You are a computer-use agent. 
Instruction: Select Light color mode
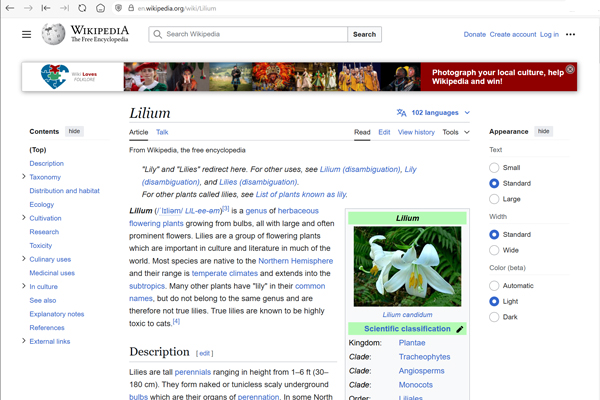pyautogui.click(x=494, y=301)
